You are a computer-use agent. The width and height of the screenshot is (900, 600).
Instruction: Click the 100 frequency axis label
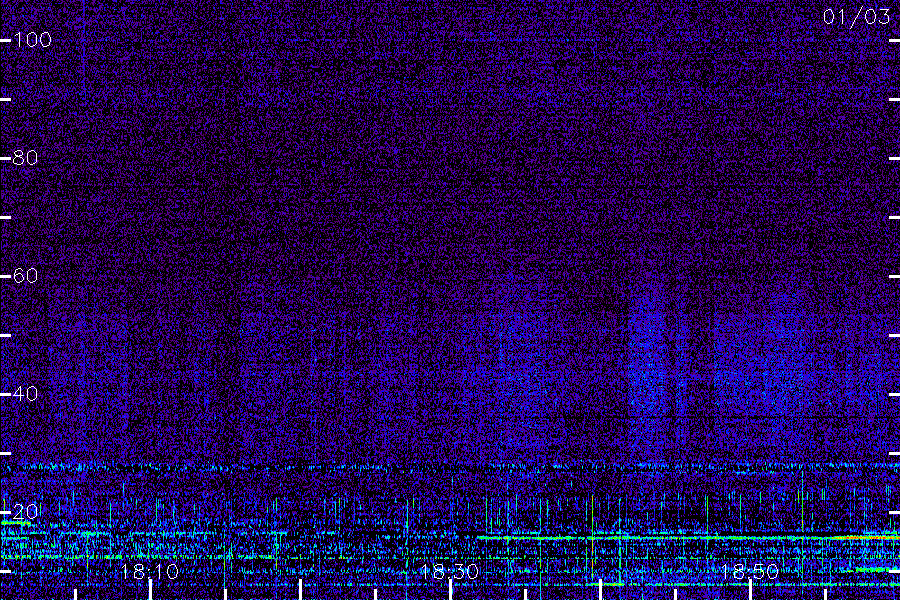(x=32, y=40)
